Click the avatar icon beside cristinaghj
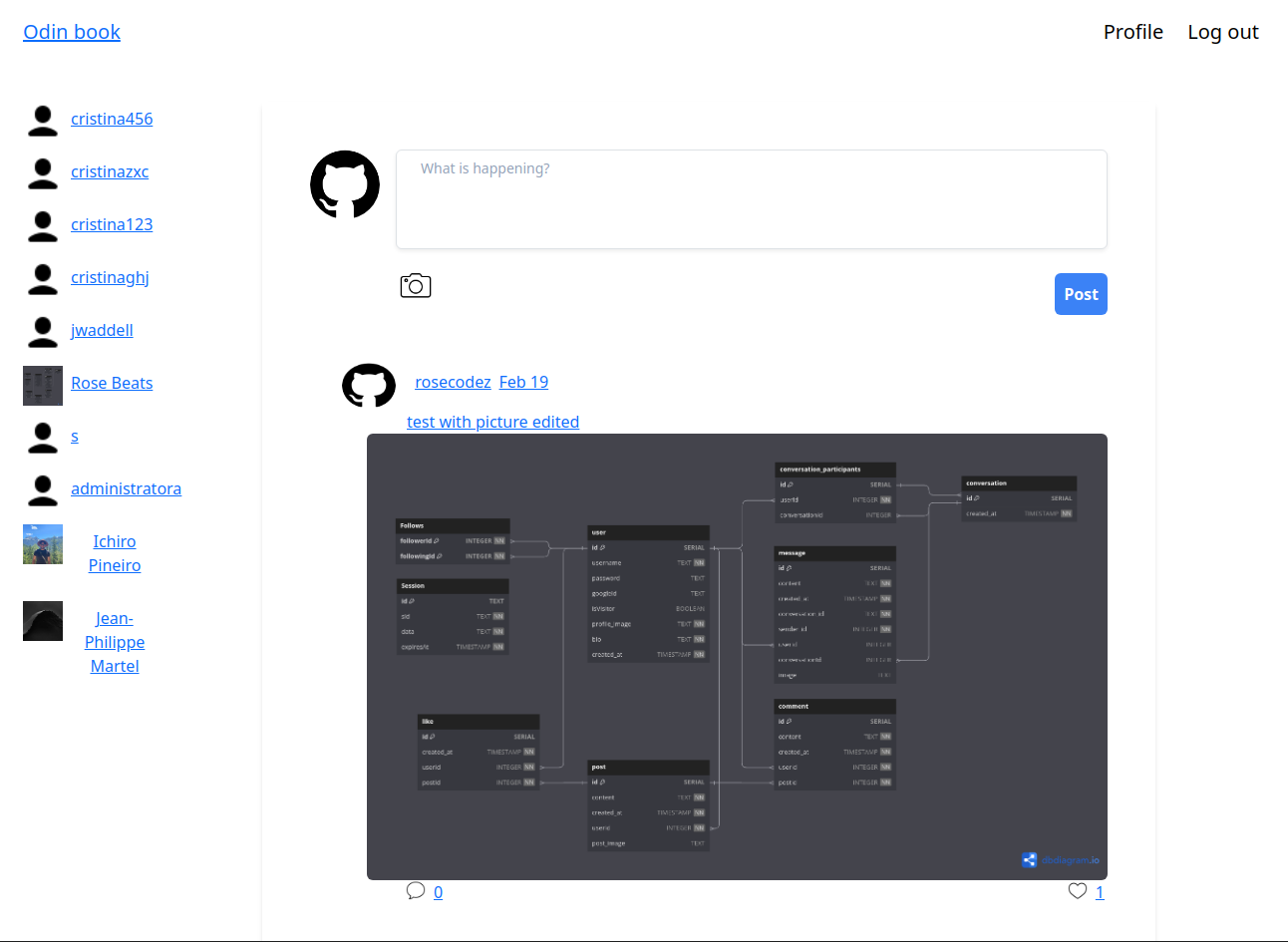1288x942 pixels. tap(43, 279)
